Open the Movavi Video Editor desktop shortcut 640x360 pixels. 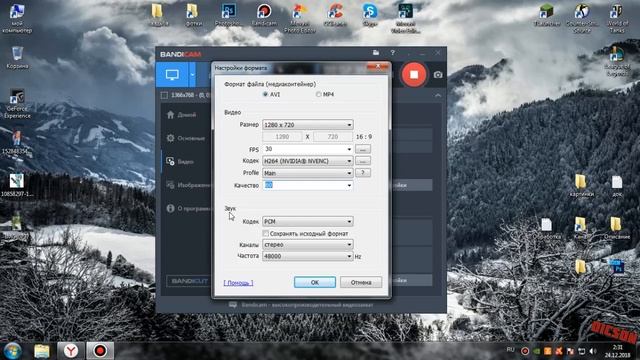(x=405, y=18)
